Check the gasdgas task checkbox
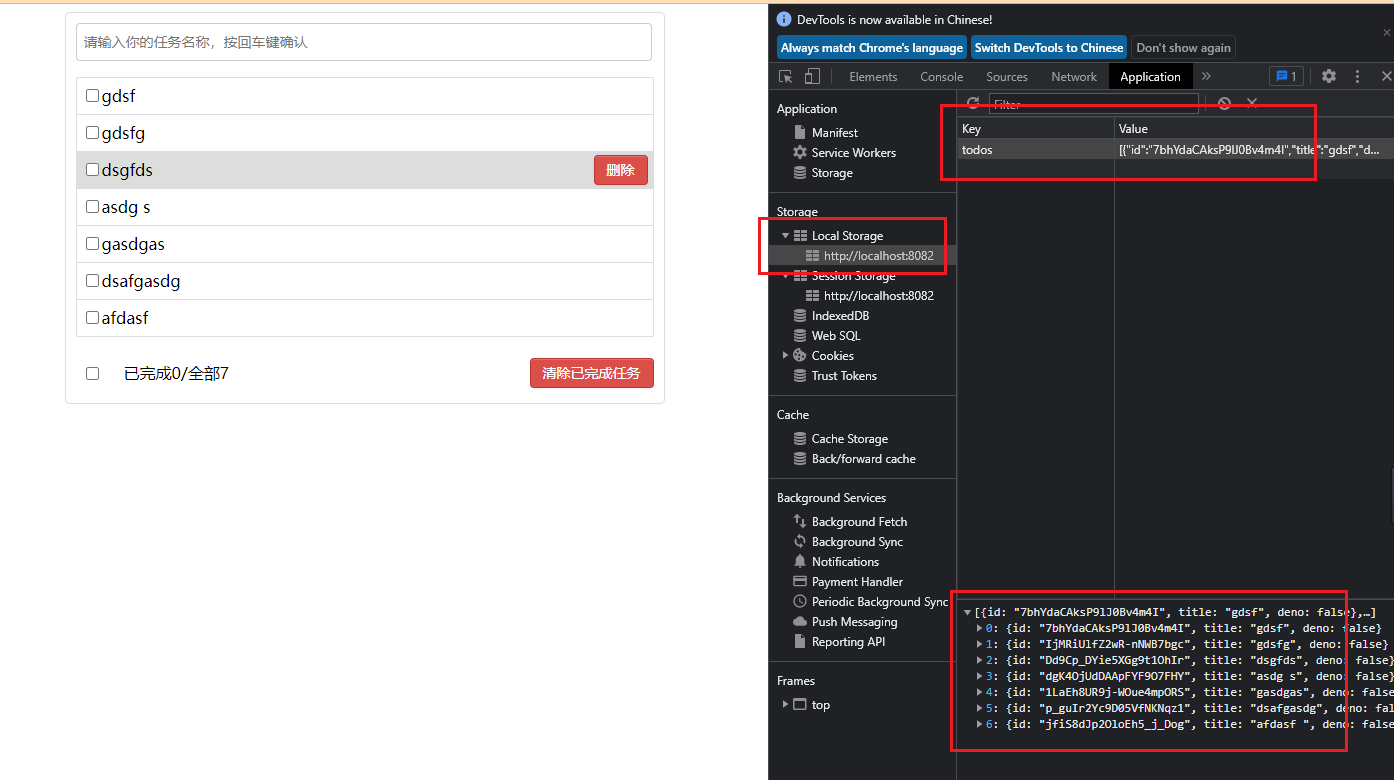The image size is (1394, 780). (x=92, y=244)
